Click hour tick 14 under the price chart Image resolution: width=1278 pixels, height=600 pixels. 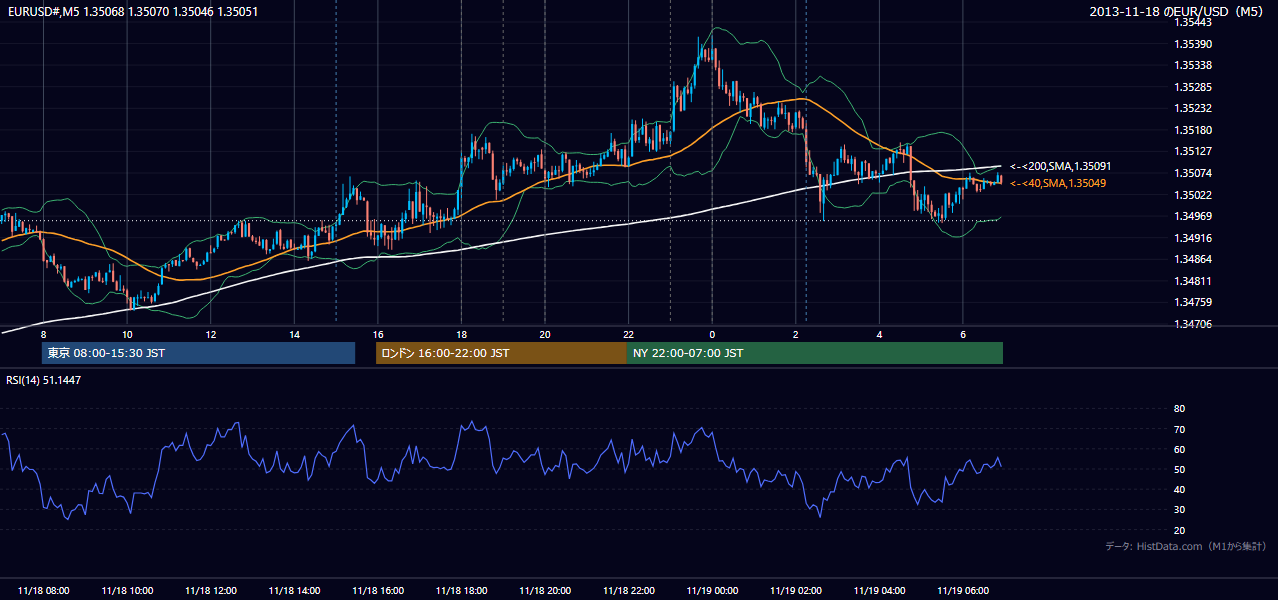point(294,334)
